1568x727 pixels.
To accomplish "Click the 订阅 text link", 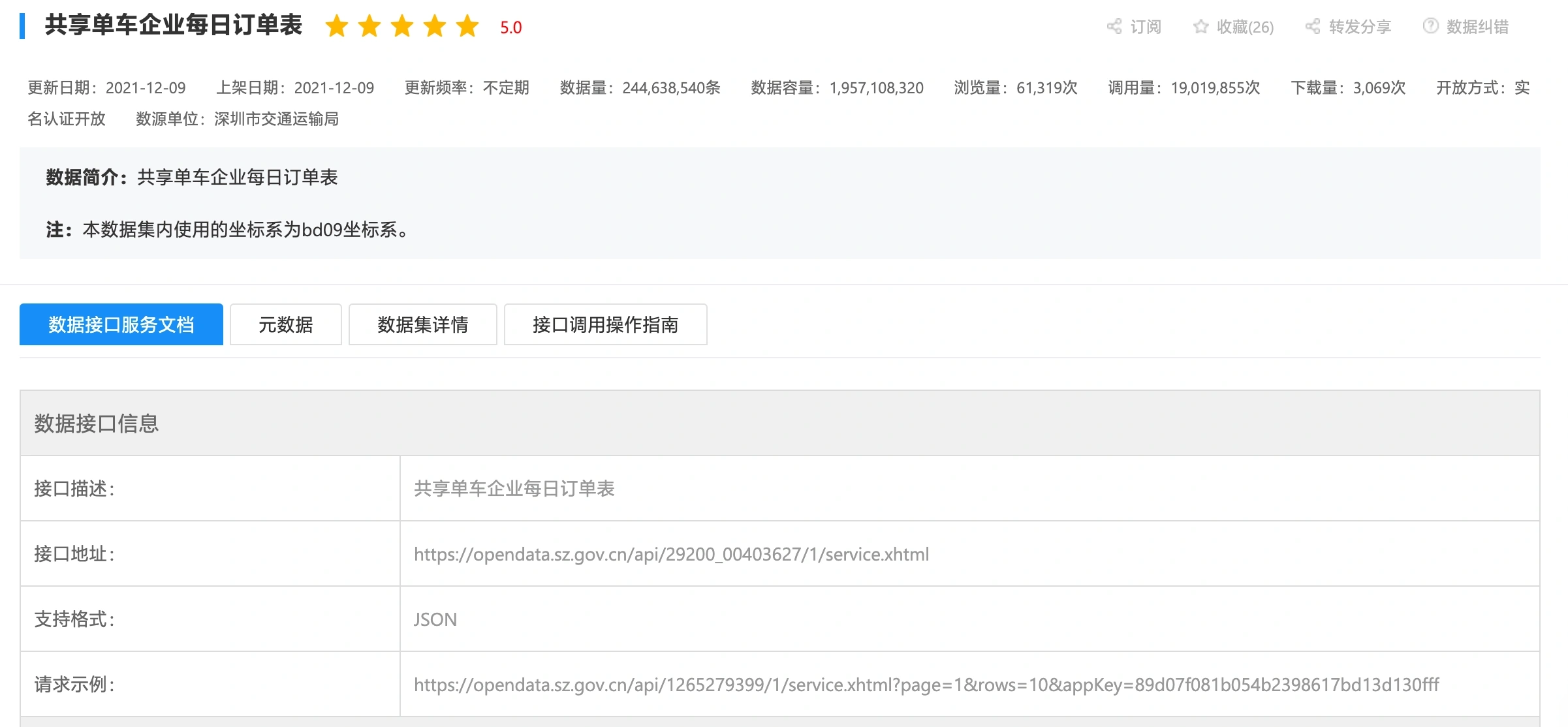I will [x=1146, y=27].
